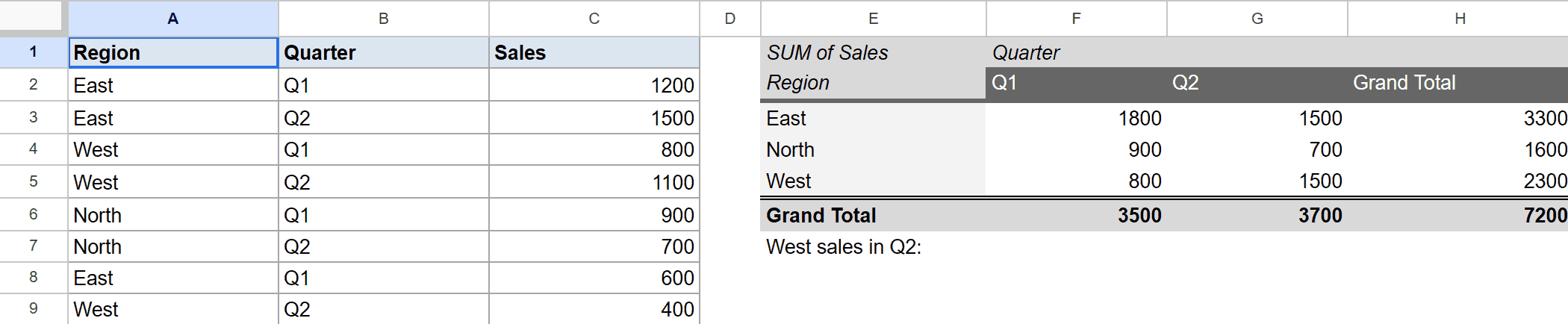Select the sales cell with 1200
The width and height of the screenshot is (1568, 324).
tap(594, 85)
